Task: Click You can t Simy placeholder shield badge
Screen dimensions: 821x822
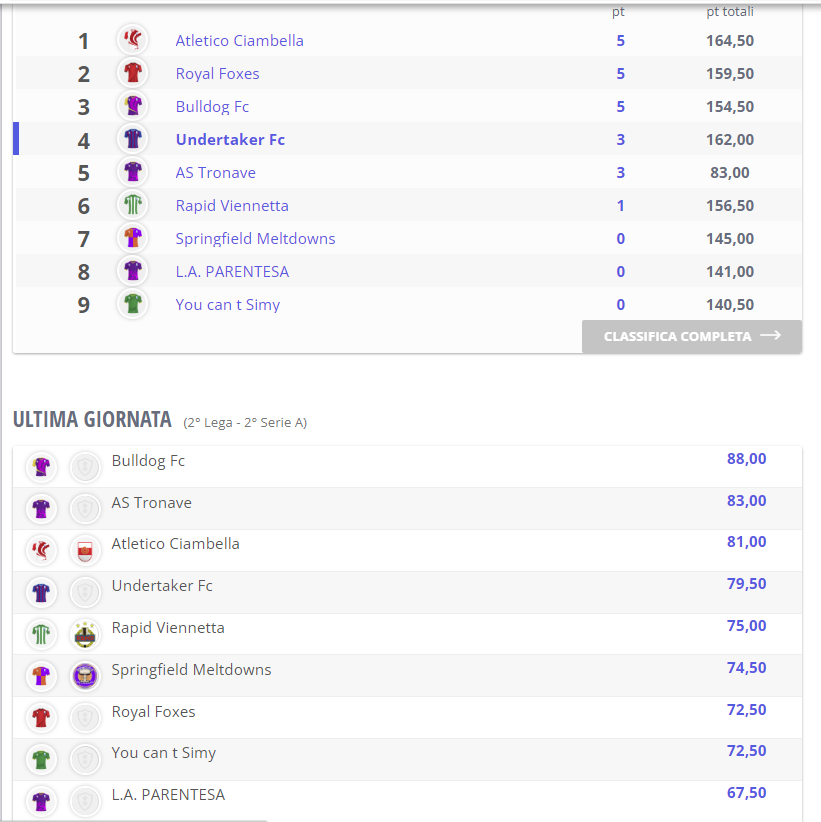Action: click(85, 760)
